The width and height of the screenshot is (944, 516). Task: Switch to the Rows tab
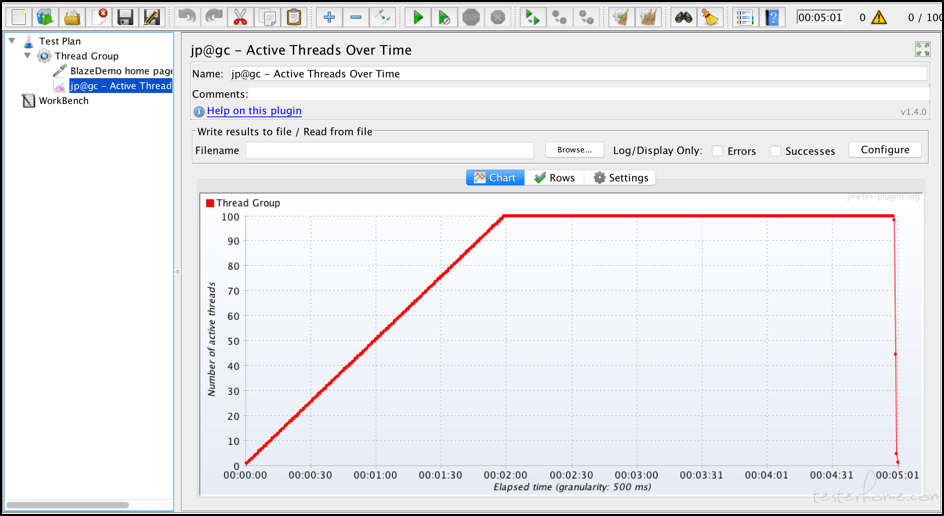pos(554,178)
